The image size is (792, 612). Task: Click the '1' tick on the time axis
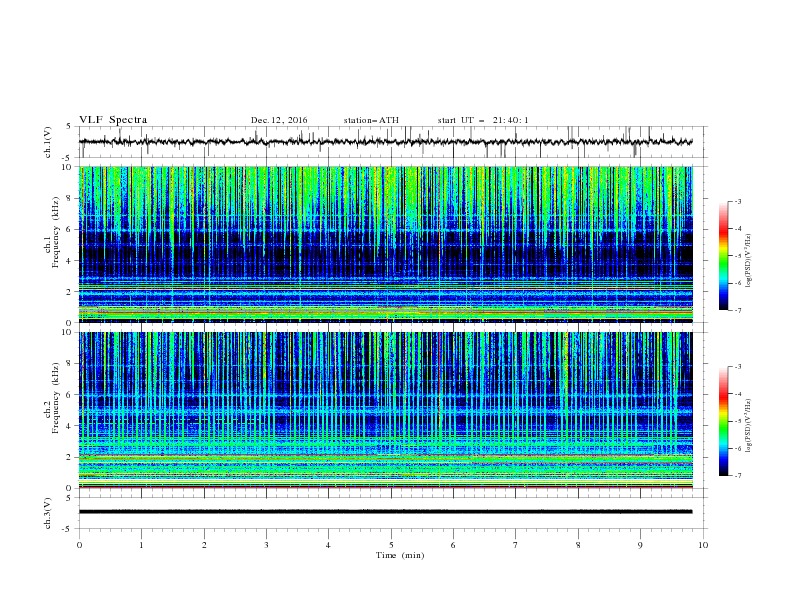[x=141, y=545]
